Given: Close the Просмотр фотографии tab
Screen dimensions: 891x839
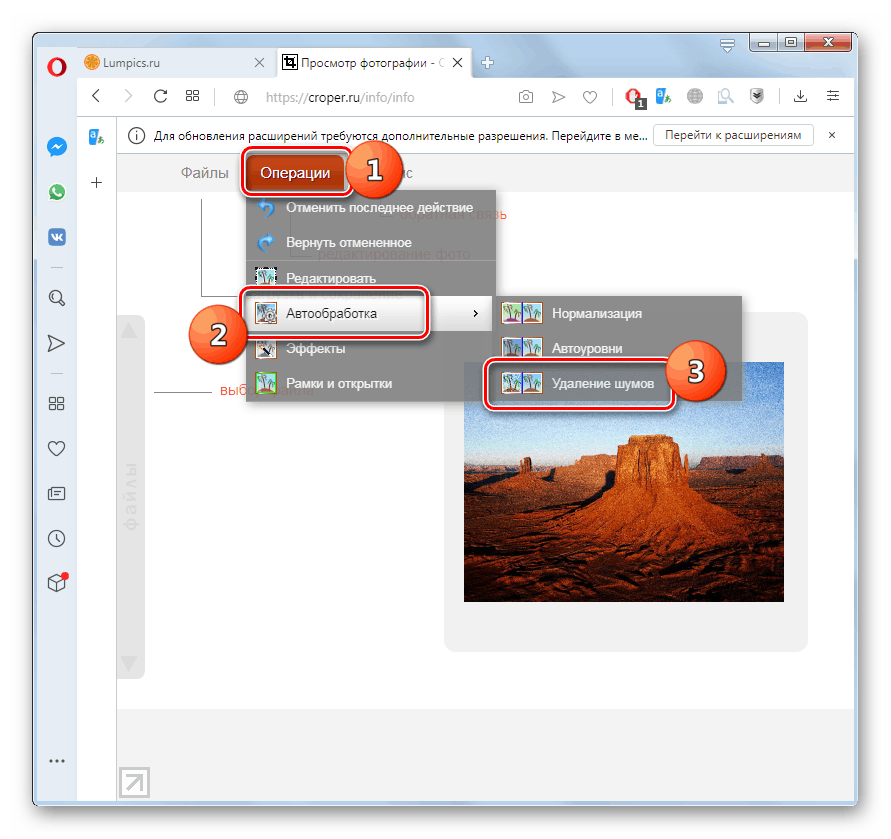Looking at the screenshot, I should (457, 63).
